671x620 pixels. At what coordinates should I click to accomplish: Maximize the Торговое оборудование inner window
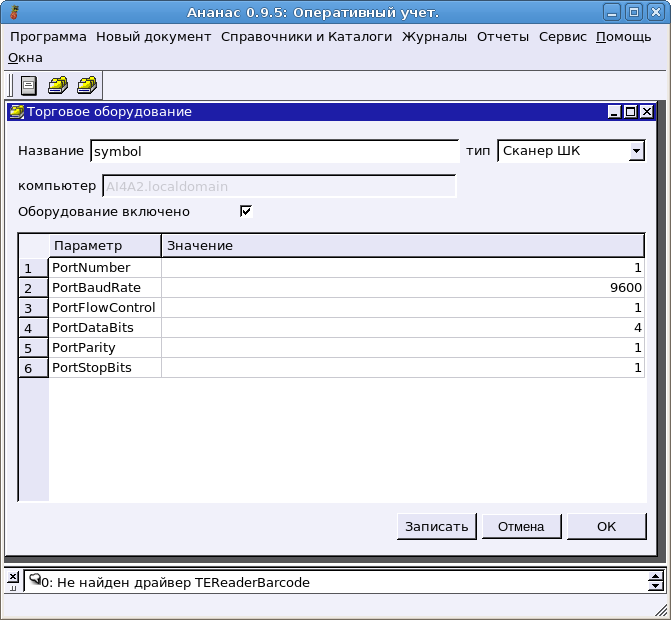(630, 112)
